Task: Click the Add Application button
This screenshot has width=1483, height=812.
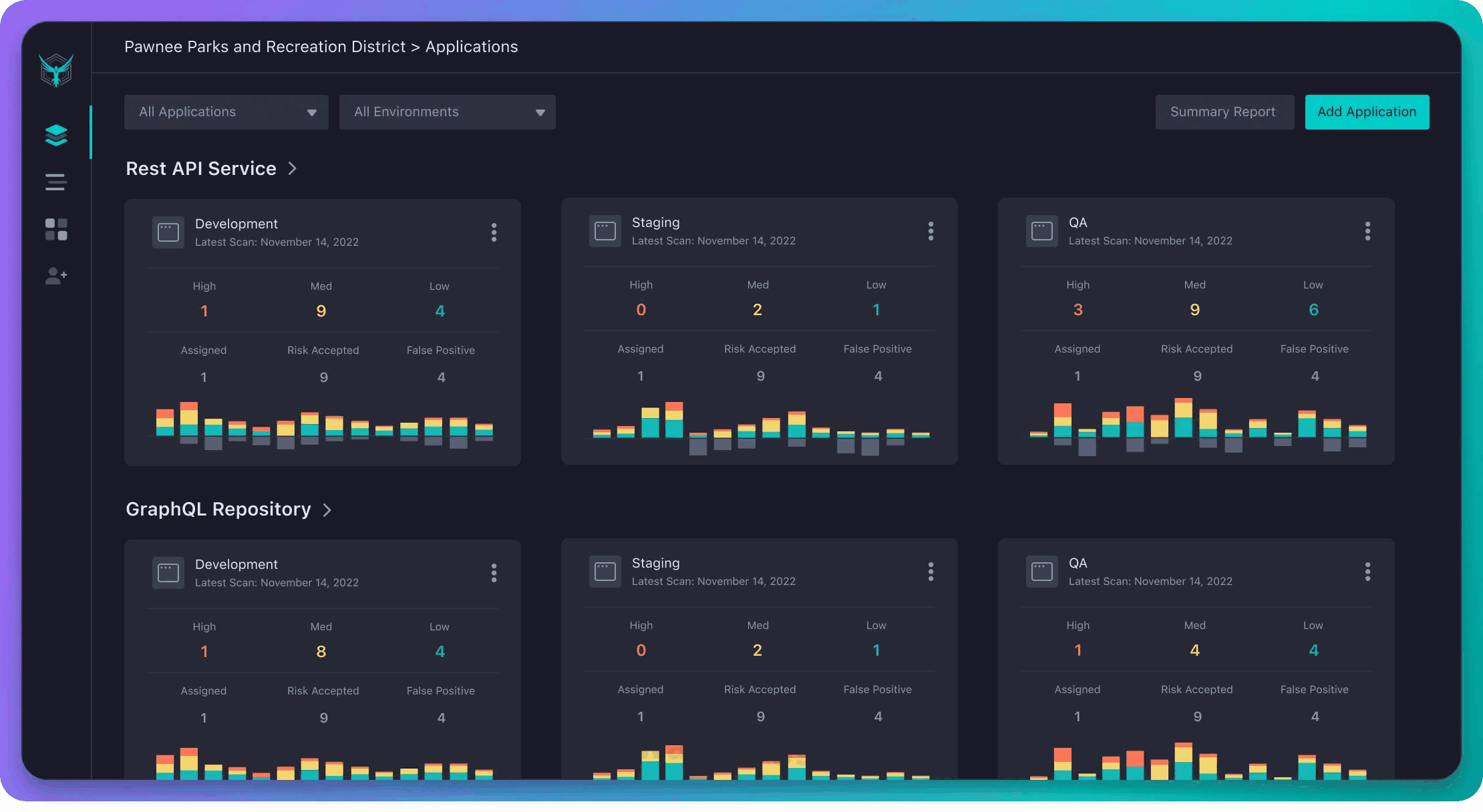Action: pos(1367,112)
